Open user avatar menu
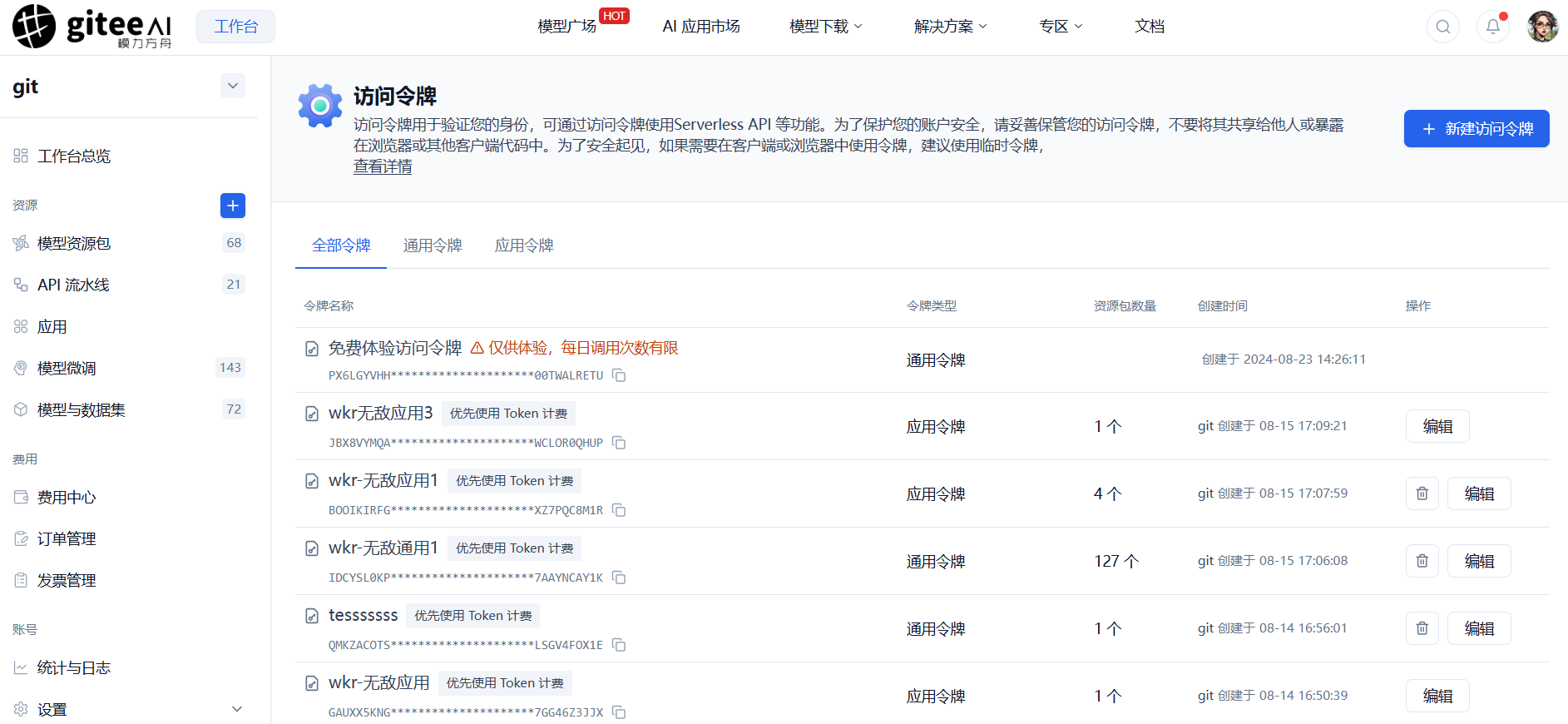The width and height of the screenshot is (1568, 724). click(x=1543, y=27)
